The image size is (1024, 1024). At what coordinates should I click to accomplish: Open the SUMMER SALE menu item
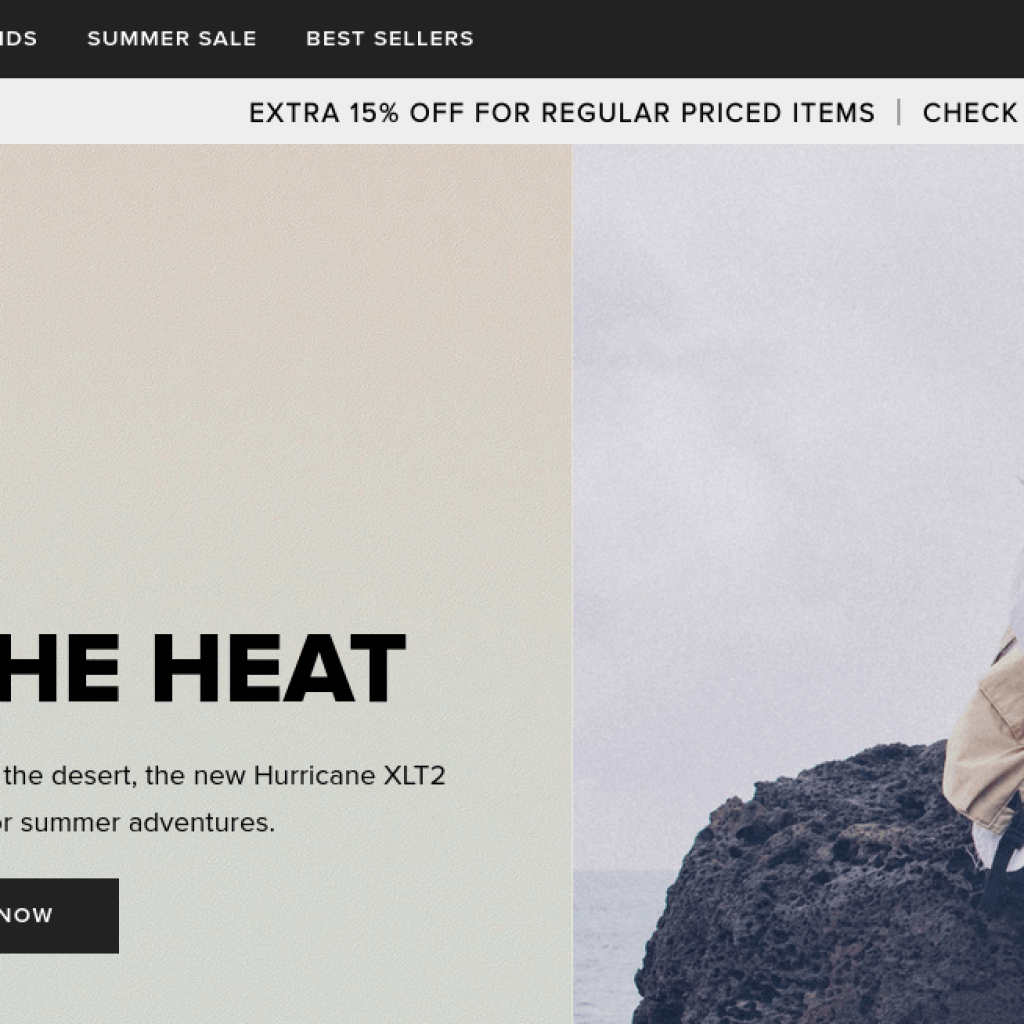[x=172, y=39]
